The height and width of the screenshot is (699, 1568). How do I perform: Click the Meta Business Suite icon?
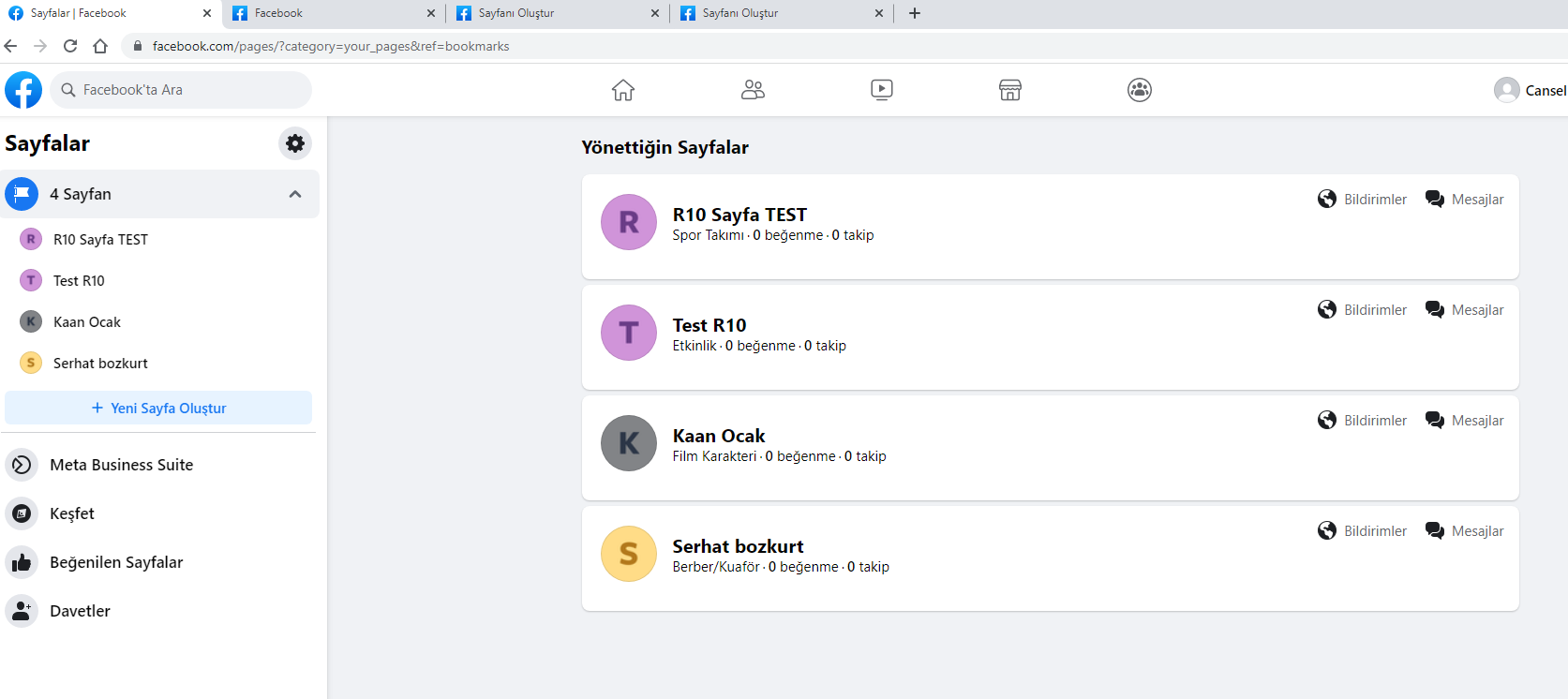tap(22, 465)
